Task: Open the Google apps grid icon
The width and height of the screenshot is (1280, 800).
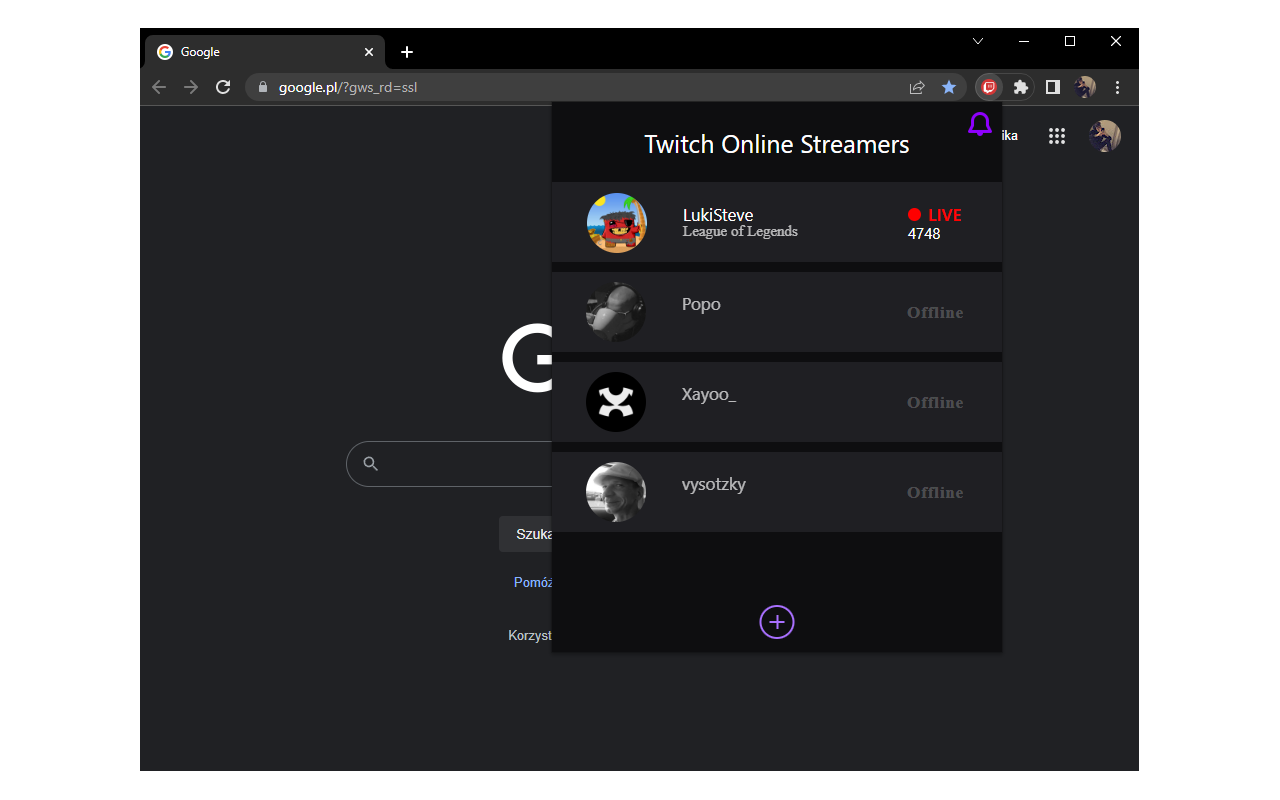Action: [1057, 136]
